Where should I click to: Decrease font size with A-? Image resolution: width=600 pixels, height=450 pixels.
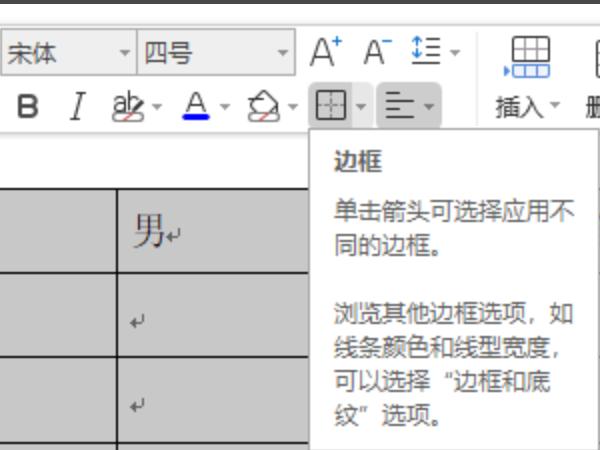tap(377, 52)
